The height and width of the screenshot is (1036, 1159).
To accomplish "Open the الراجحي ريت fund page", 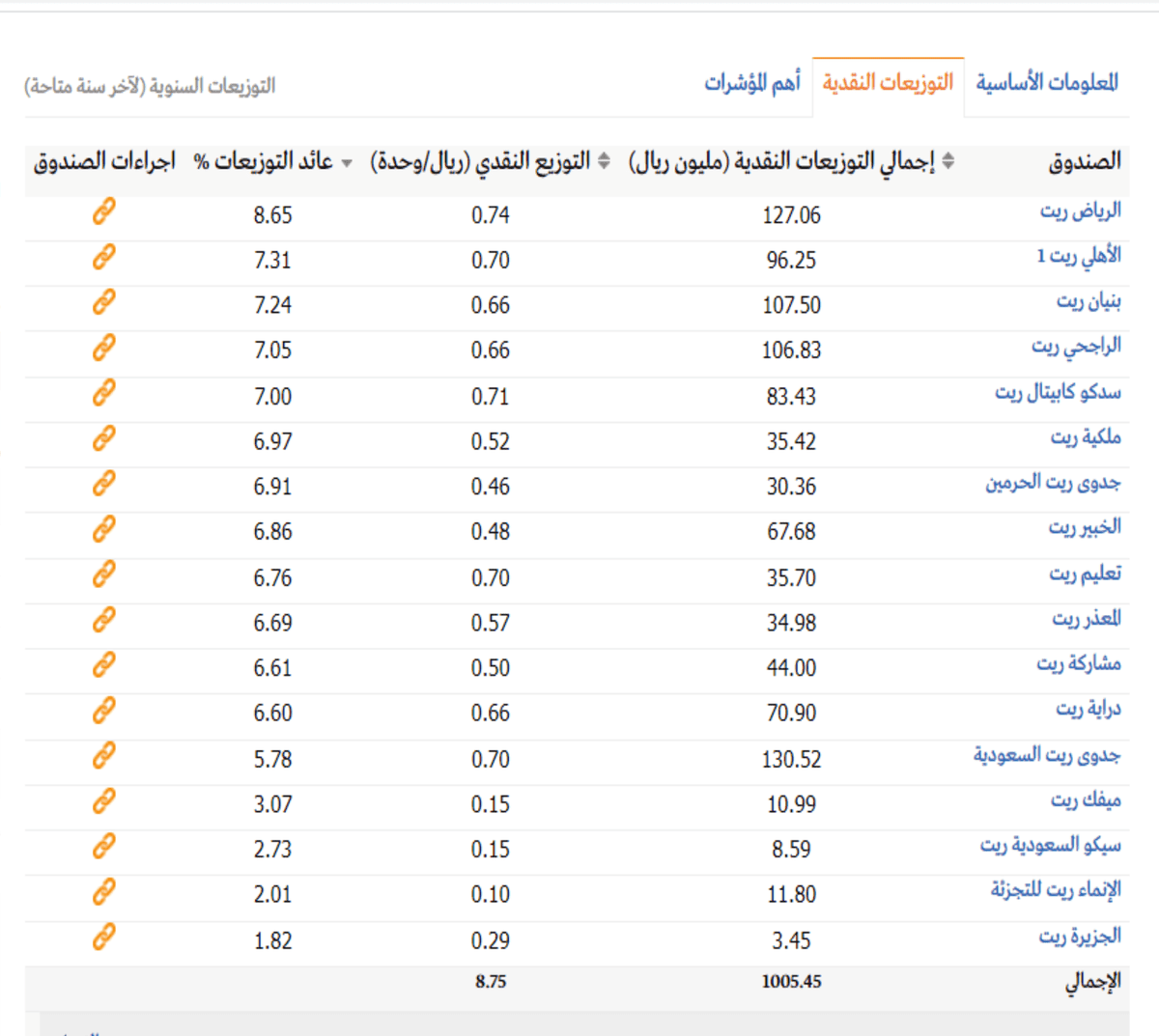I will [x=1076, y=348].
